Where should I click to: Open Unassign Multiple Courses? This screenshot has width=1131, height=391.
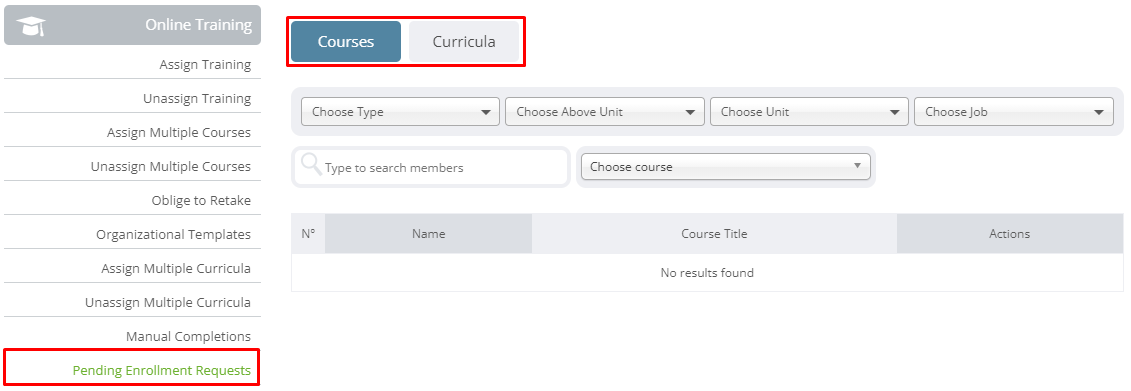(171, 167)
